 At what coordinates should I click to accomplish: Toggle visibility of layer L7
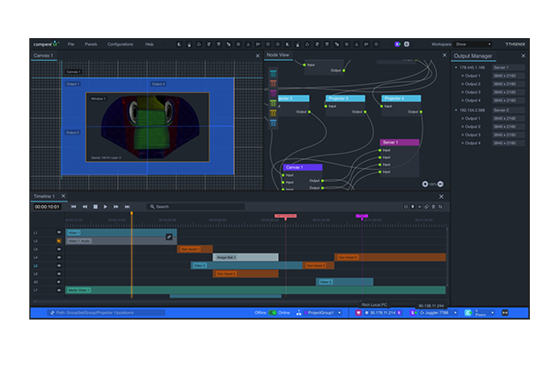[x=59, y=290]
